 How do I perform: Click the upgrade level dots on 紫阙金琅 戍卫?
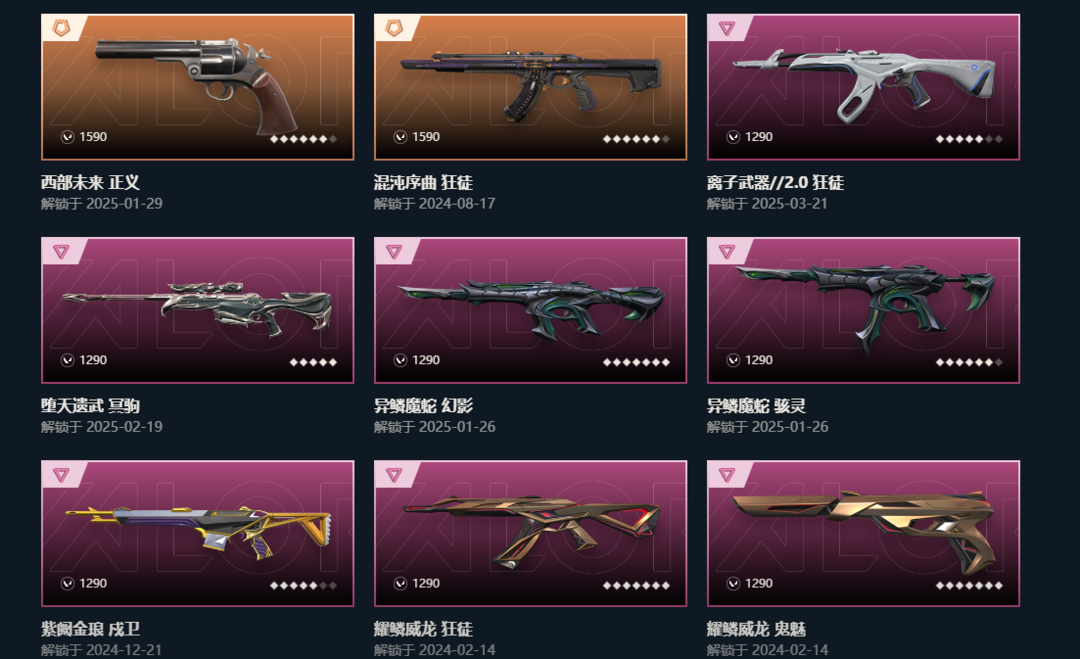(x=303, y=585)
